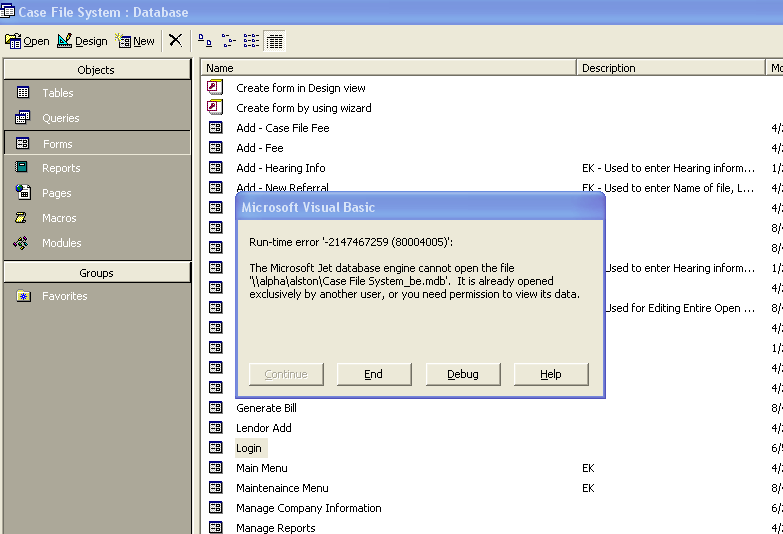Click the Queries object icon

click(22, 117)
